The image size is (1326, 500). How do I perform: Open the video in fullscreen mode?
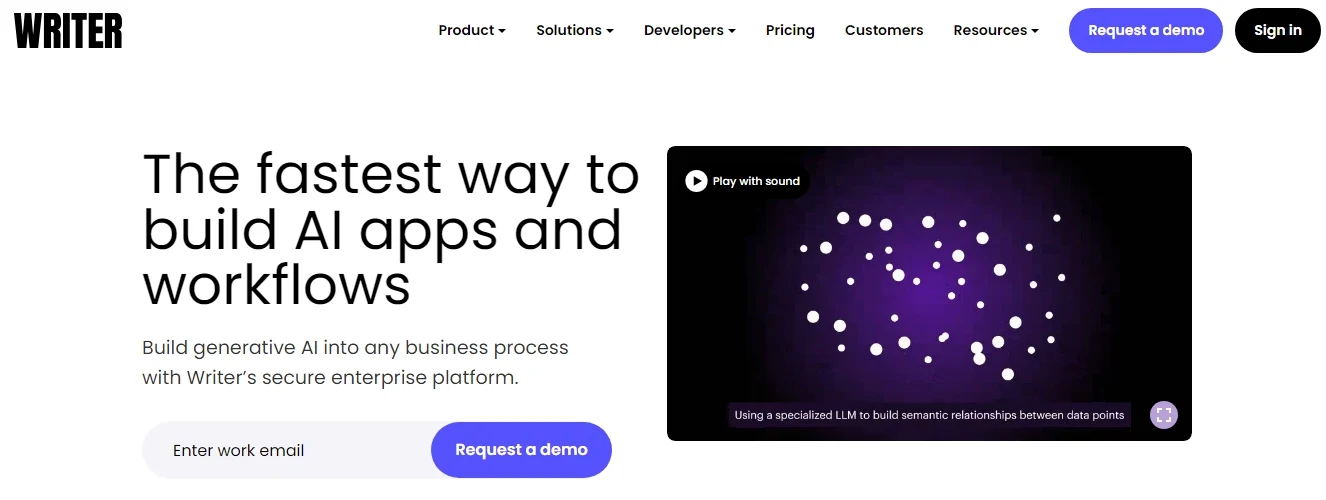pos(1163,414)
